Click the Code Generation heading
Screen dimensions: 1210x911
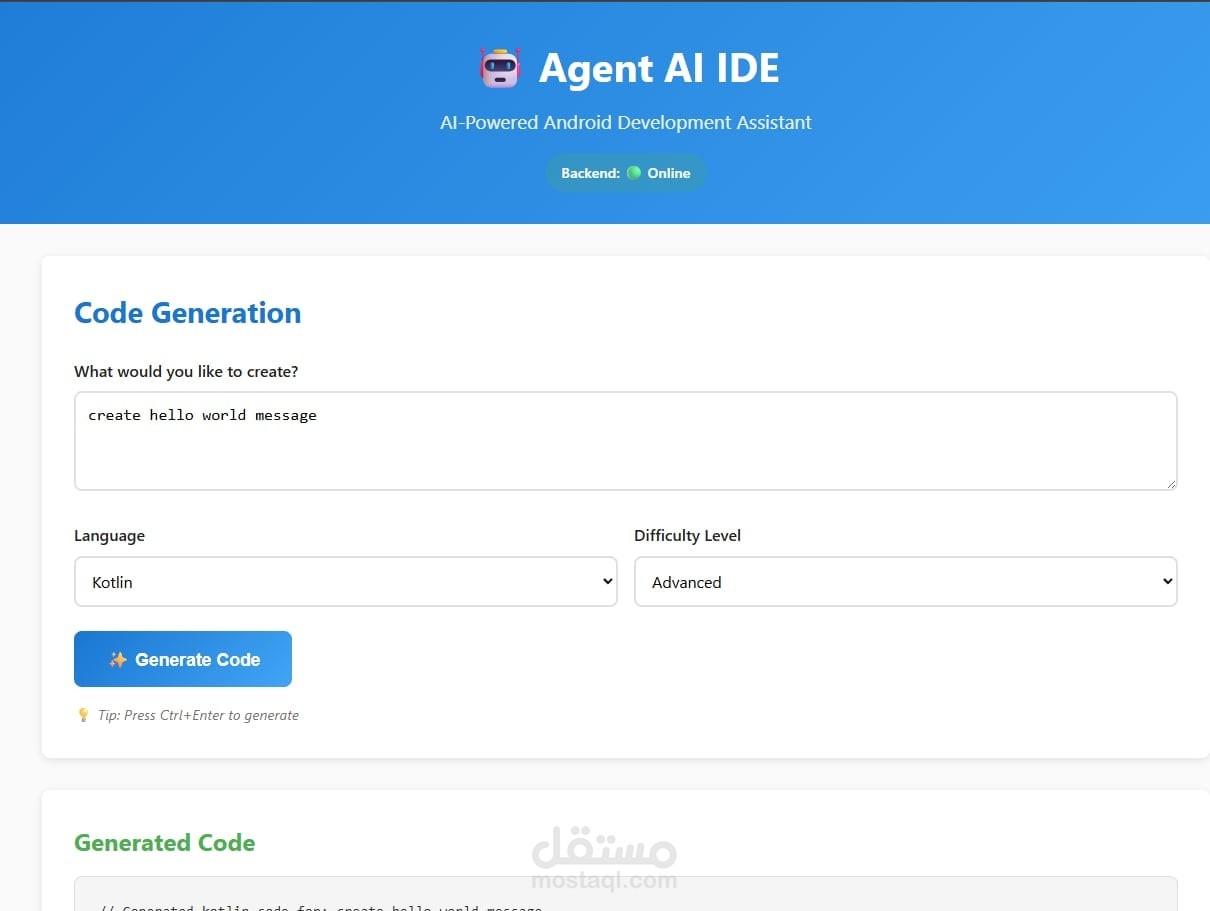coord(187,313)
